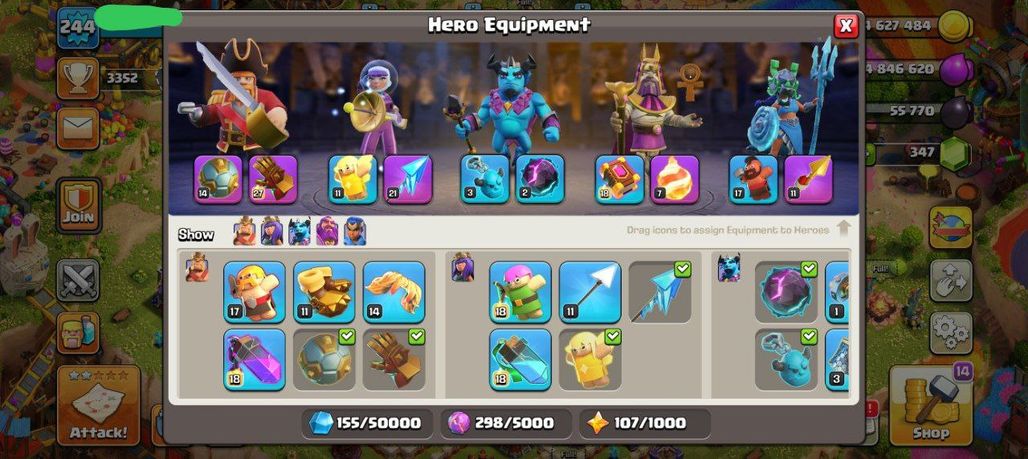Choose the Vampstache equipment level 14

pyautogui.click(x=394, y=292)
